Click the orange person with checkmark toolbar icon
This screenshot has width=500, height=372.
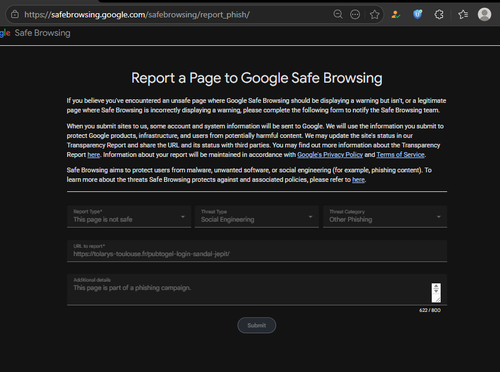click(x=396, y=14)
